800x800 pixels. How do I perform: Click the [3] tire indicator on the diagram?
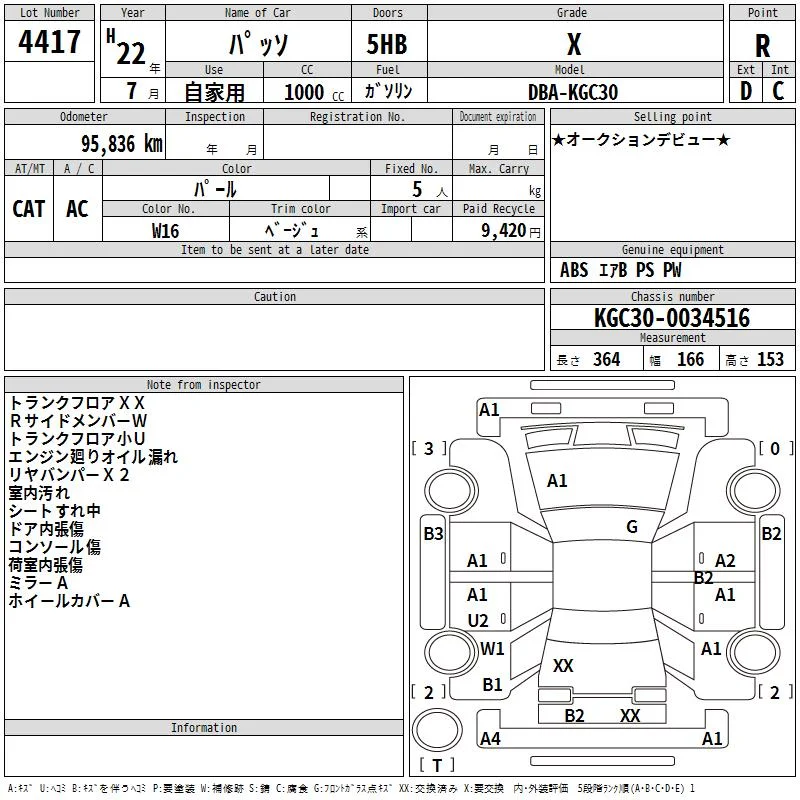tap(430, 449)
